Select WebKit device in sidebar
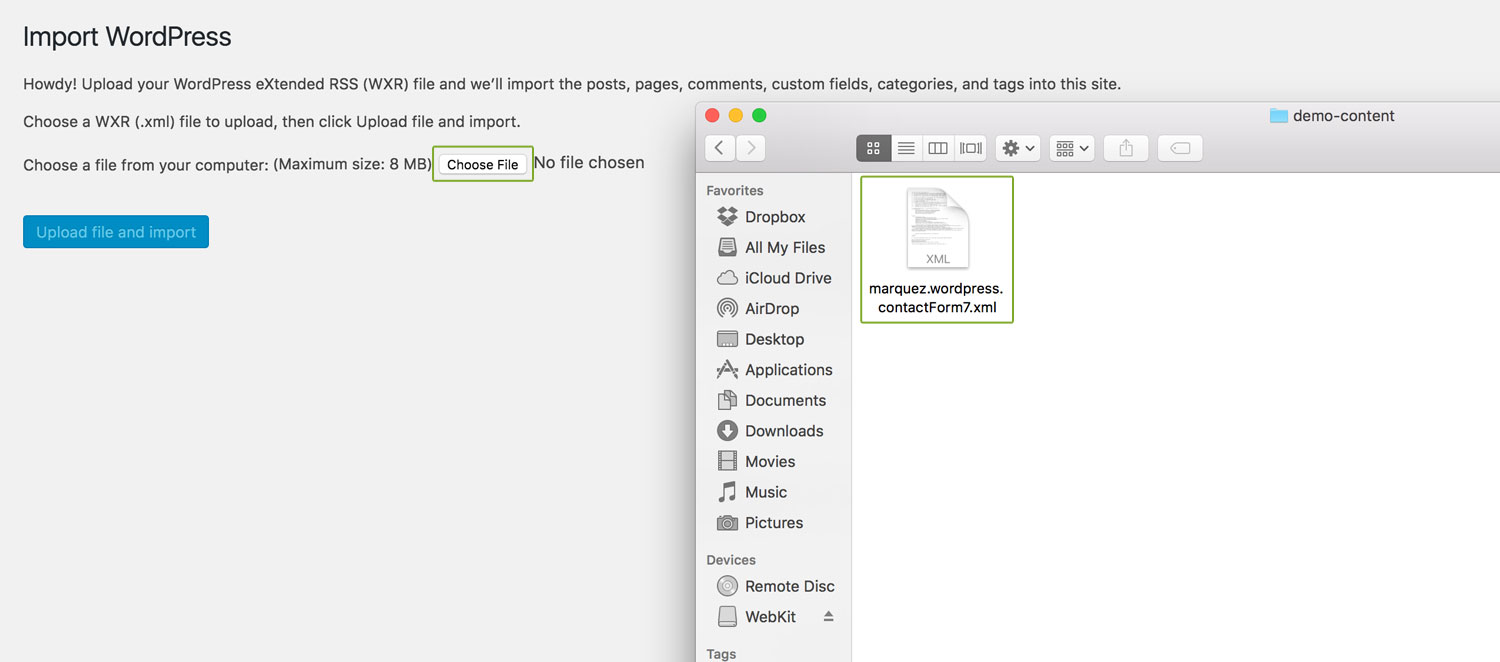This screenshot has width=1500, height=662. tap(757, 617)
